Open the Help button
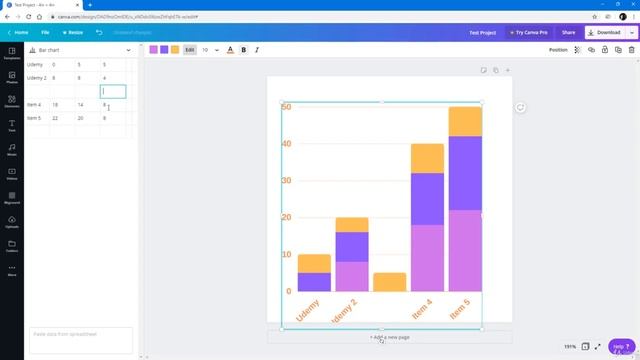This screenshot has height=360, width=640. point(622,347)
